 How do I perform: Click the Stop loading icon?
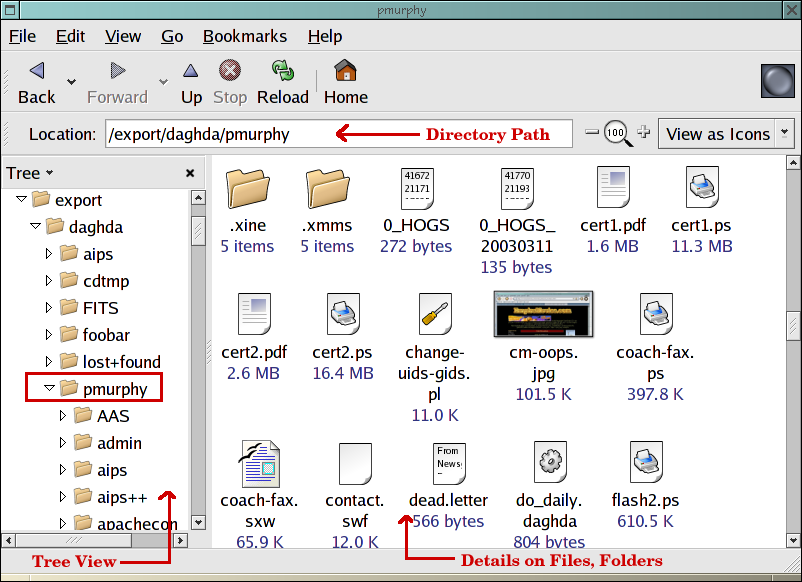pos(230,71)
